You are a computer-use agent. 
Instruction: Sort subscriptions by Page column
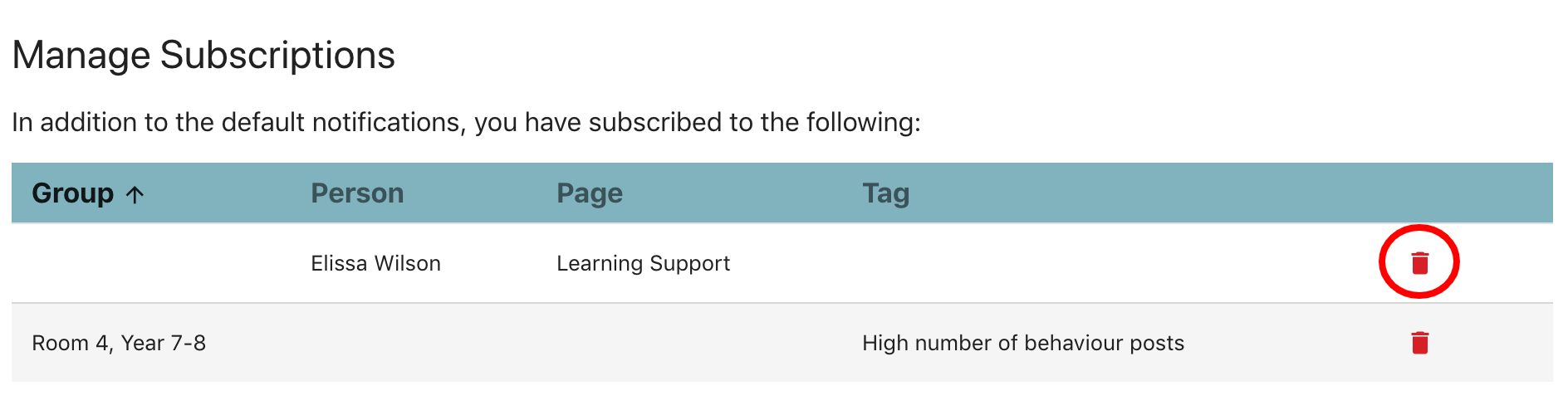point(590,193)
